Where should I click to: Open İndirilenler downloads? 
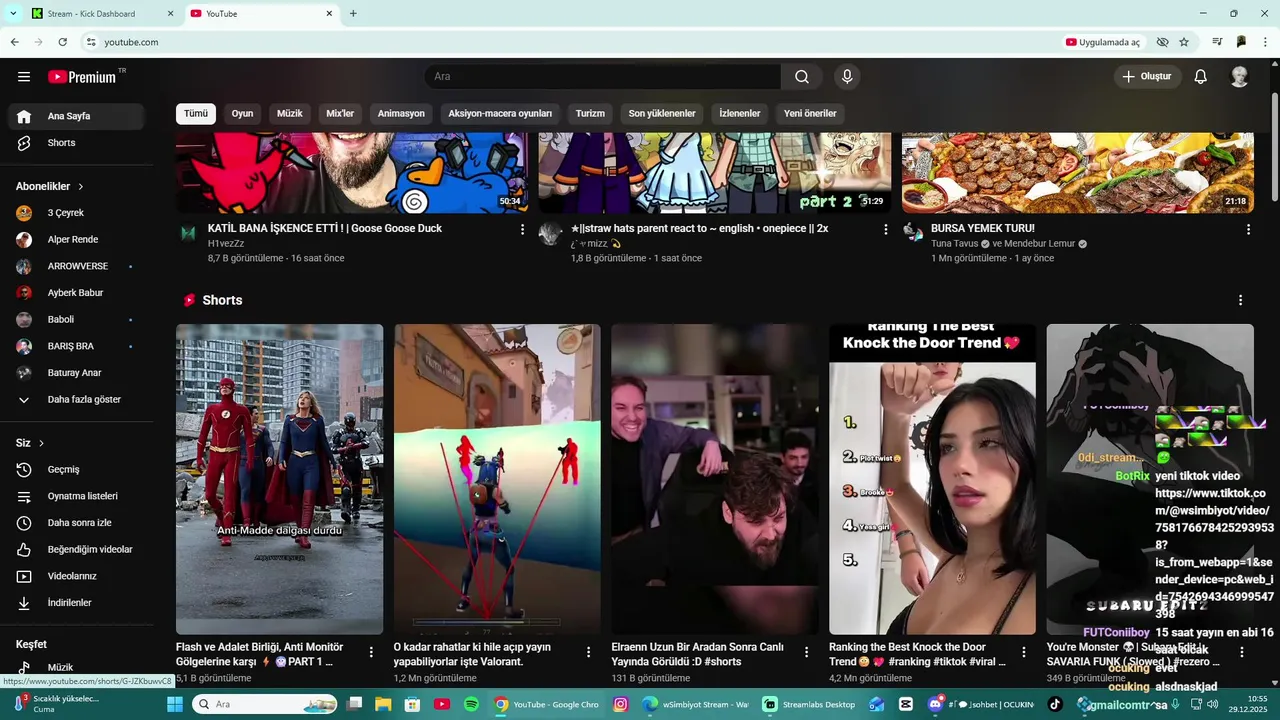pyautogui.click(x=76, y=603)
